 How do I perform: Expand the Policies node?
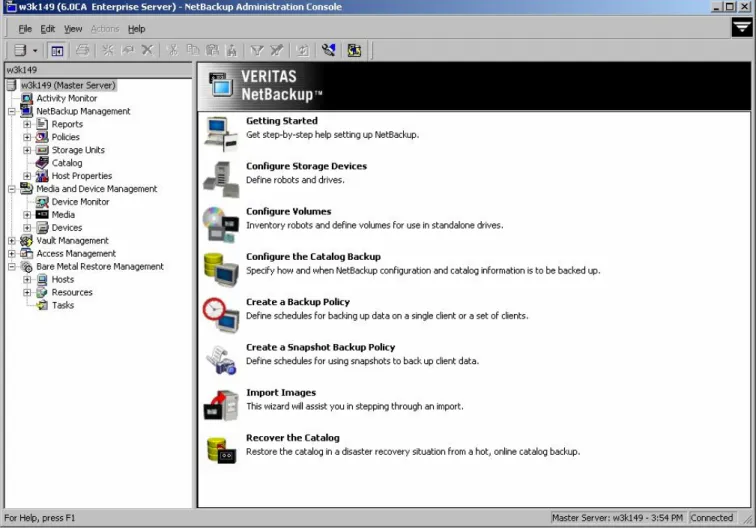tap(27, 137)
